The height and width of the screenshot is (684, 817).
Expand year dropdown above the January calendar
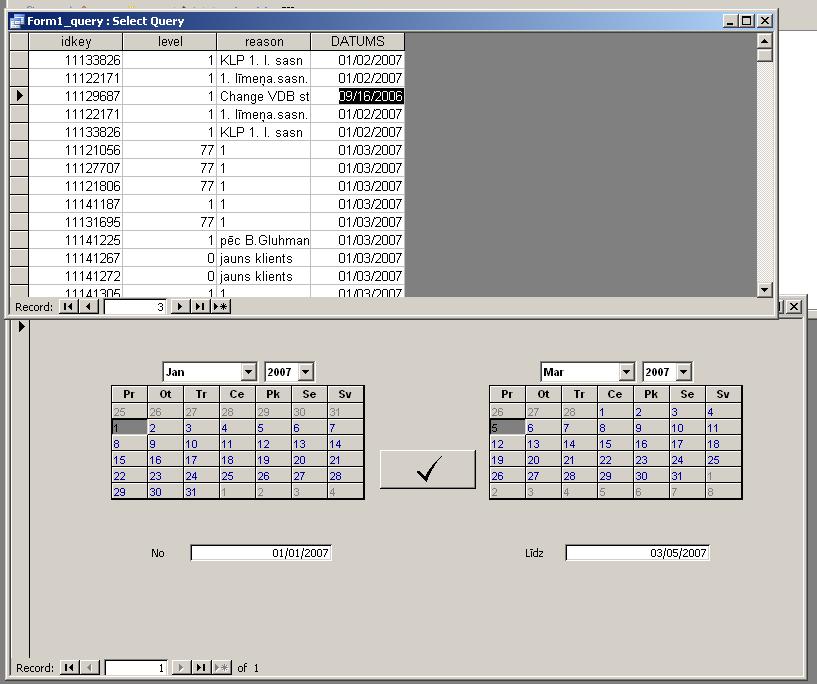306,372
